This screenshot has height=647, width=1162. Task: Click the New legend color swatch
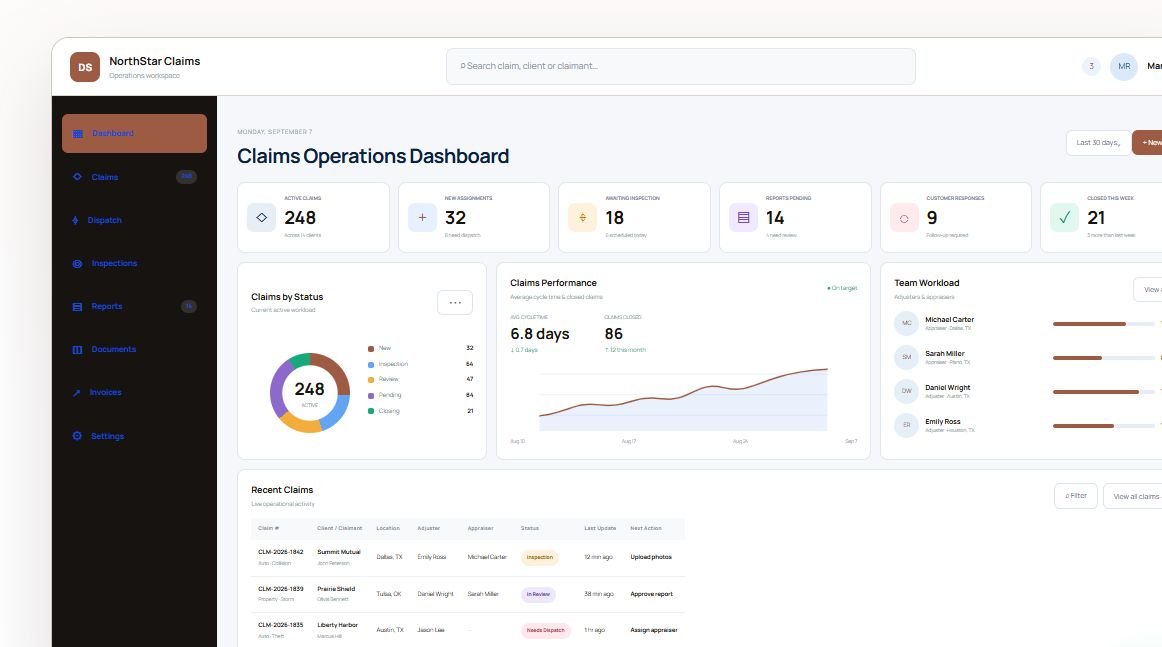371,349
